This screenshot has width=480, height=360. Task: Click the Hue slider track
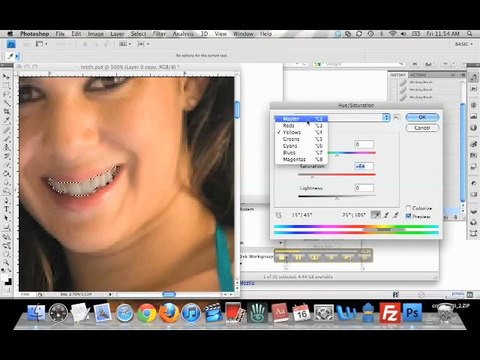pyautogui.click(x=352, y=153)
